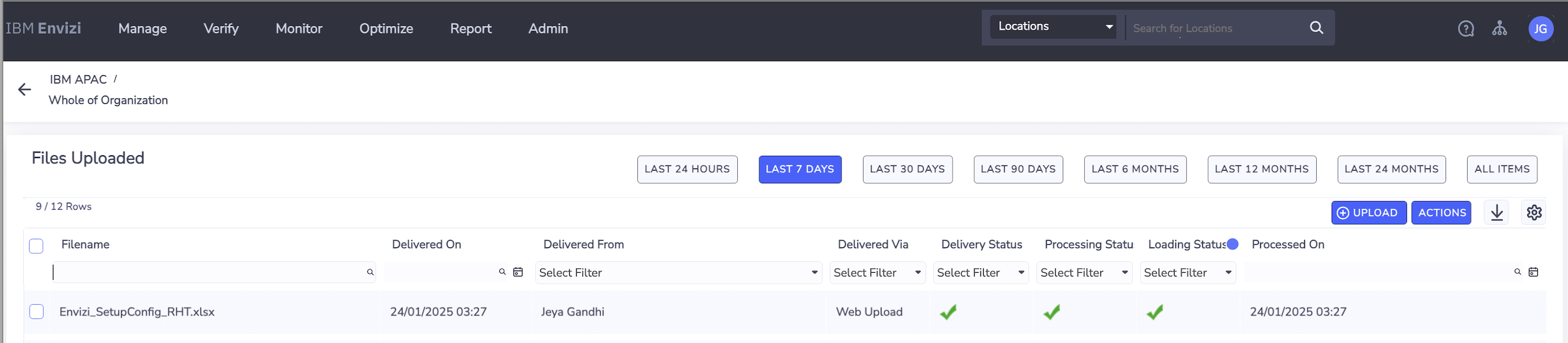Click the download arrow icon
This screenshot has height=343, width=1568.
point(1497,212)
